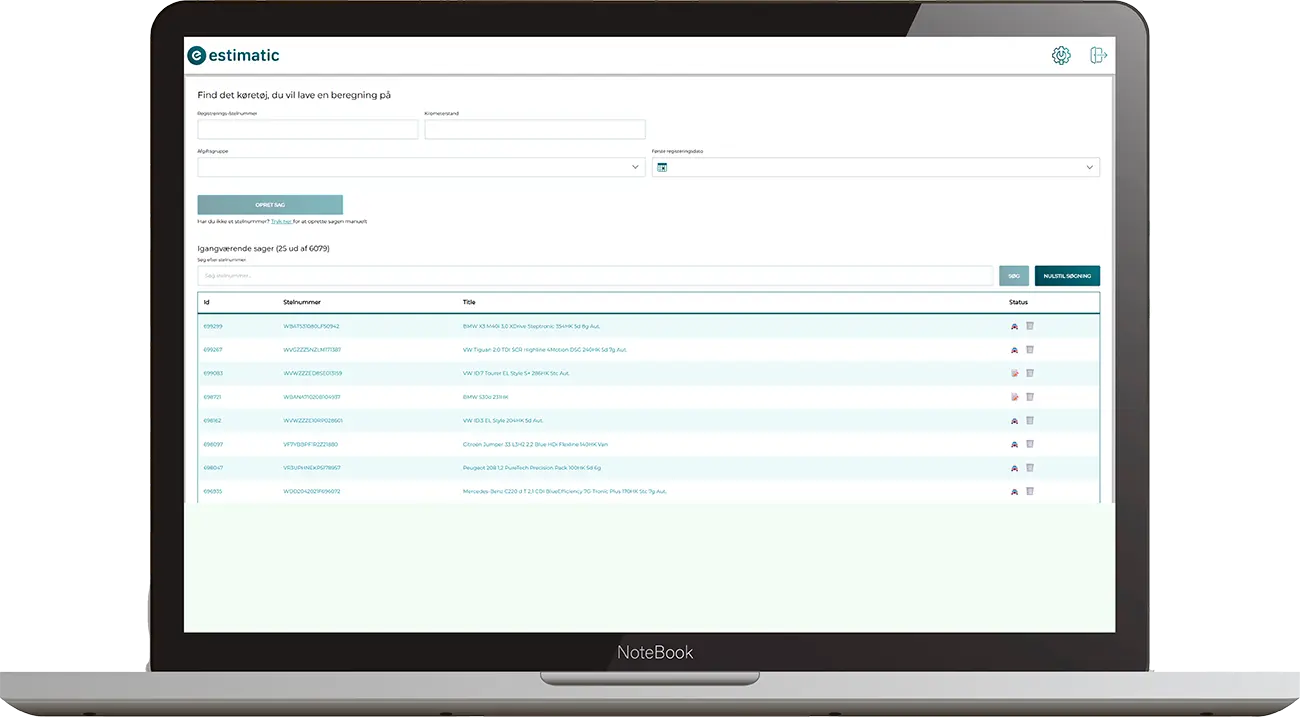Image resolution: width=1300 pixels, height=717 pixels.
Task: Open case with chassis number WBAT531080LF50942
Action: pos(311,326)
